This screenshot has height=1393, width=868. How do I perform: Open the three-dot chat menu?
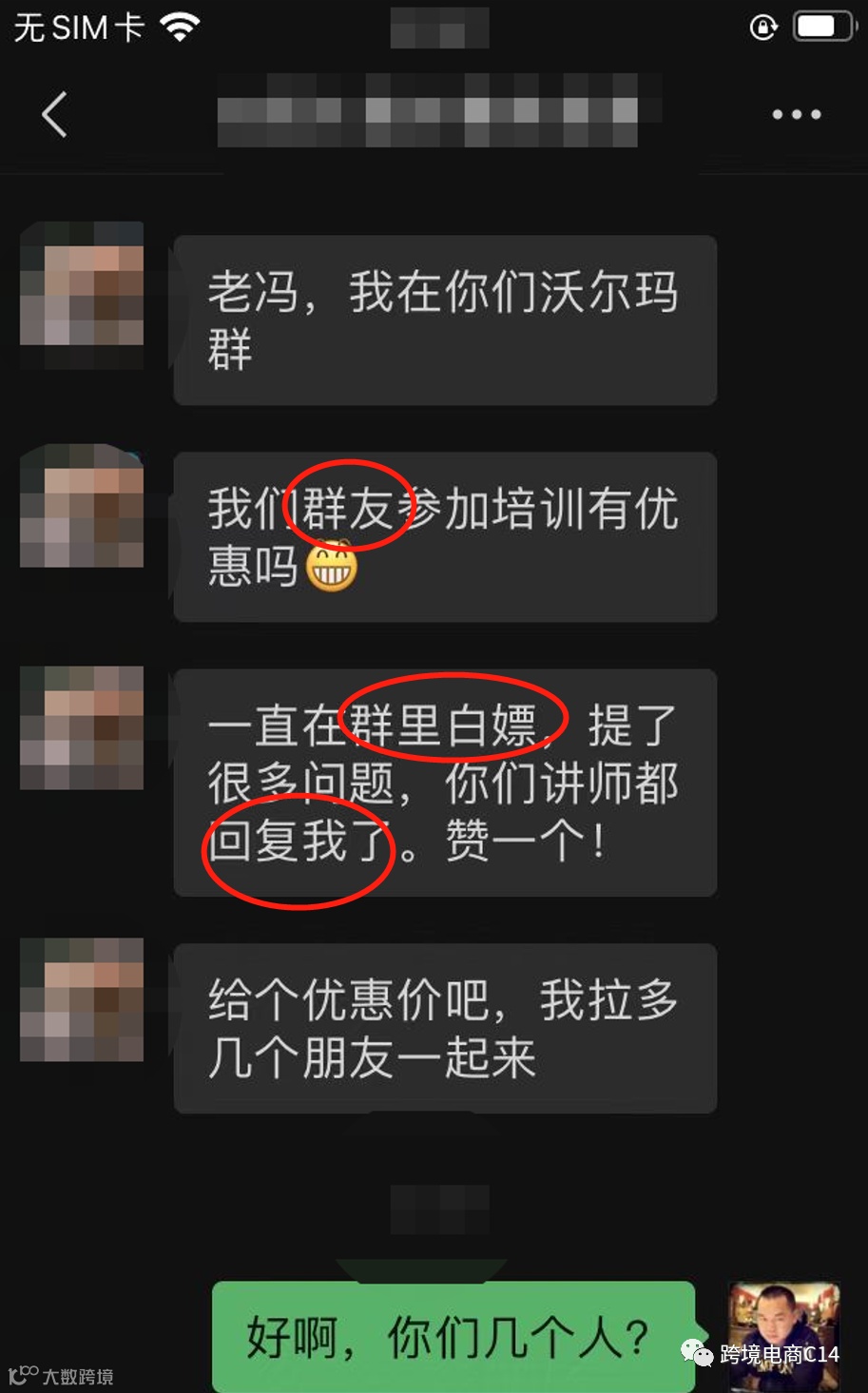click(x=797, y=115)
